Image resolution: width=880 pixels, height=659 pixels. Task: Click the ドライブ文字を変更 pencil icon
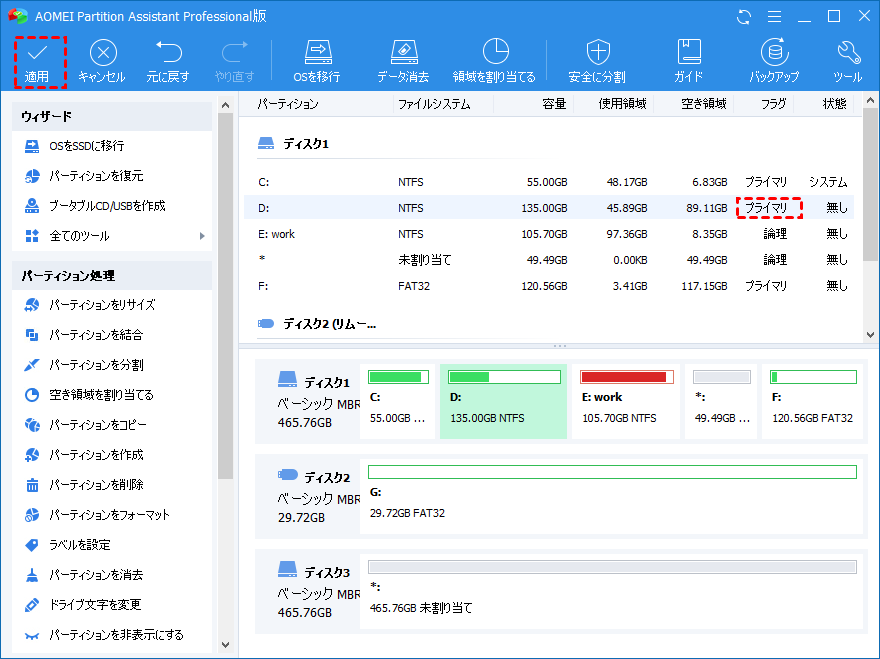32,605
